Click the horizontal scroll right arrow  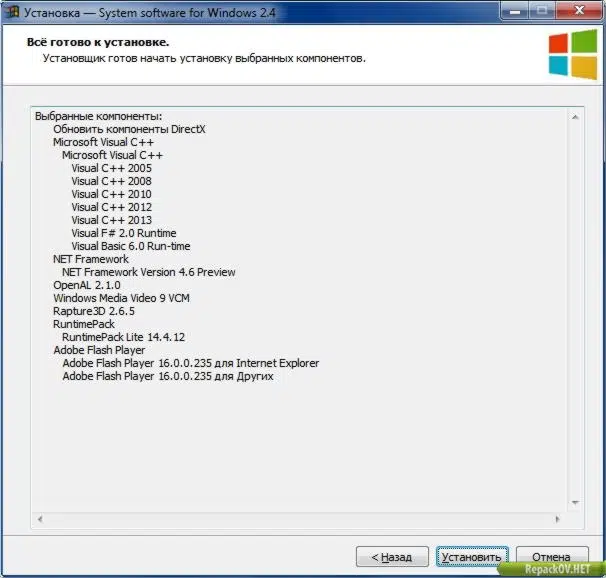tap(557, 519)
